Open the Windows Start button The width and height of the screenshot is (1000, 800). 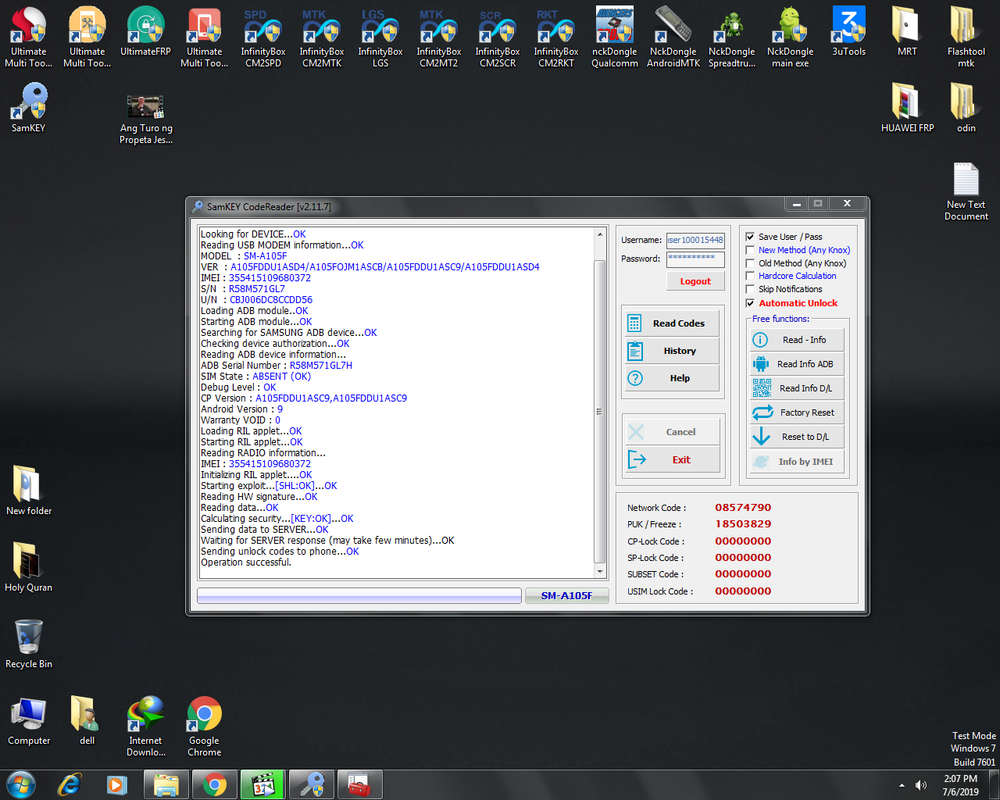click(x=20, y=785)
